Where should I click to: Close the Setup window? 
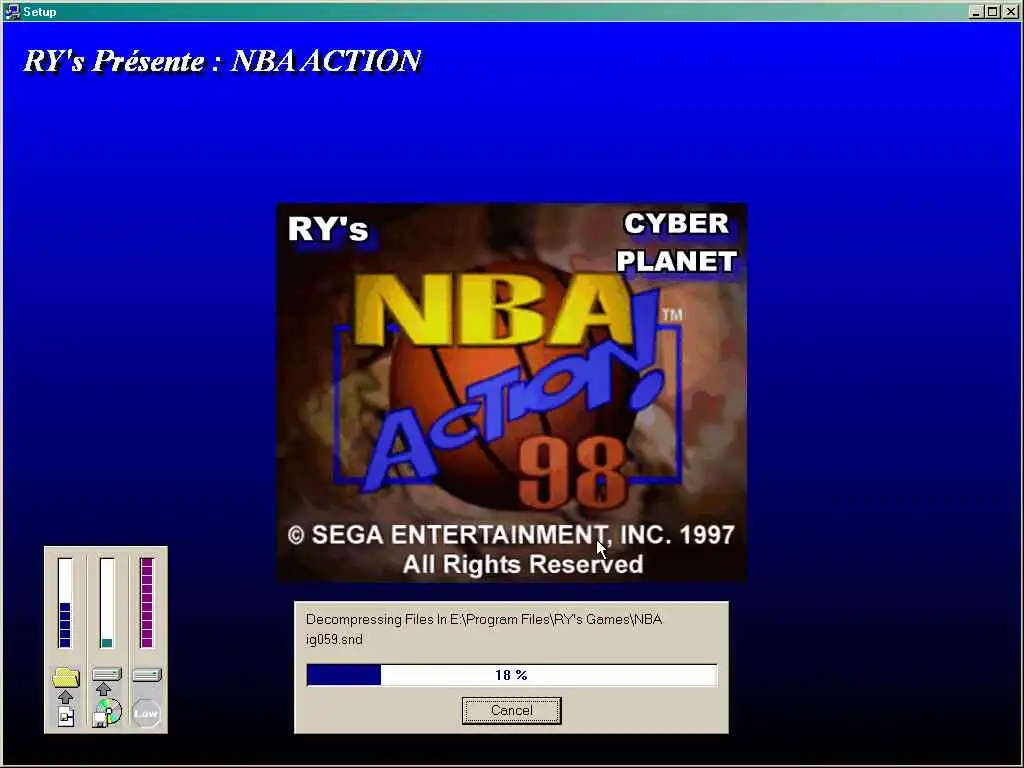1011,12
